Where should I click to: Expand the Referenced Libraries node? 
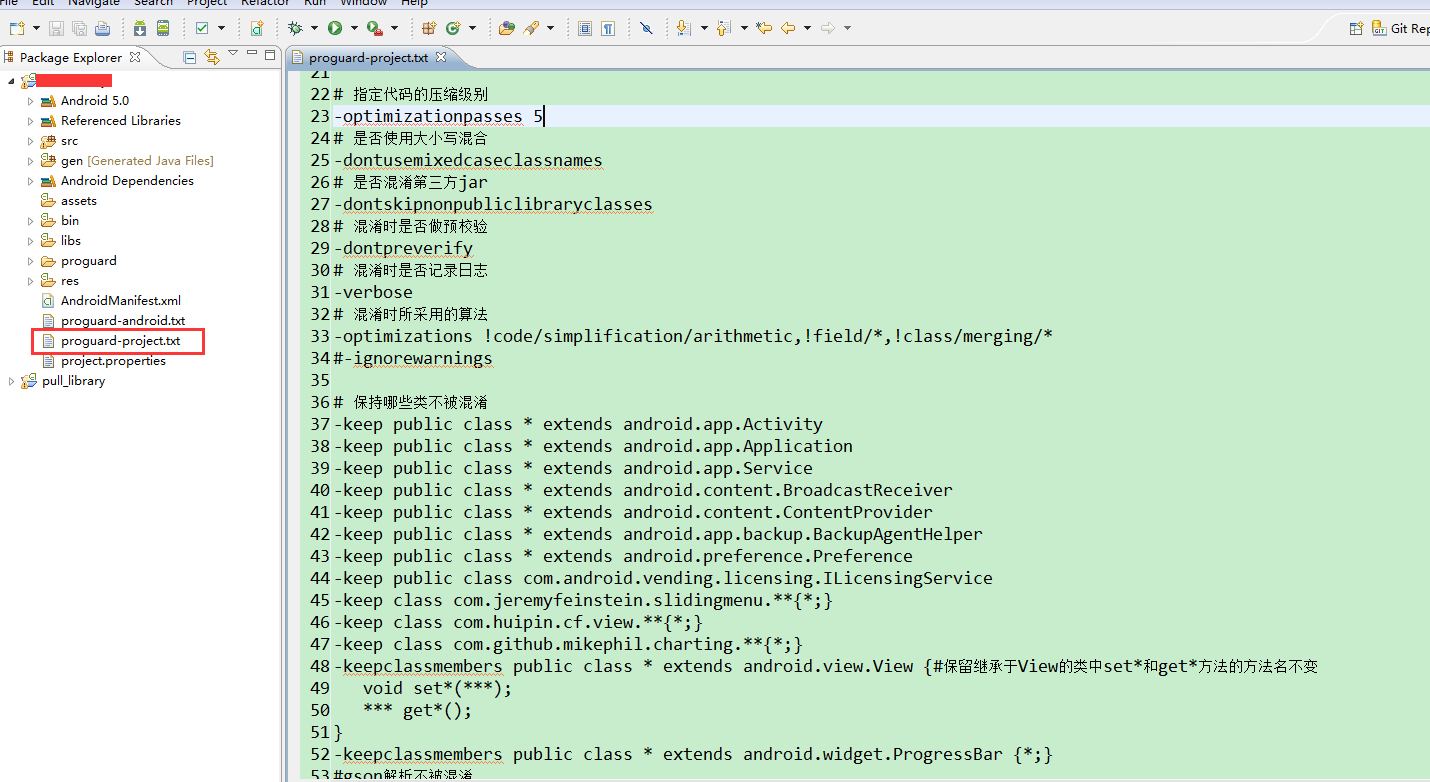tap(30, 121)
